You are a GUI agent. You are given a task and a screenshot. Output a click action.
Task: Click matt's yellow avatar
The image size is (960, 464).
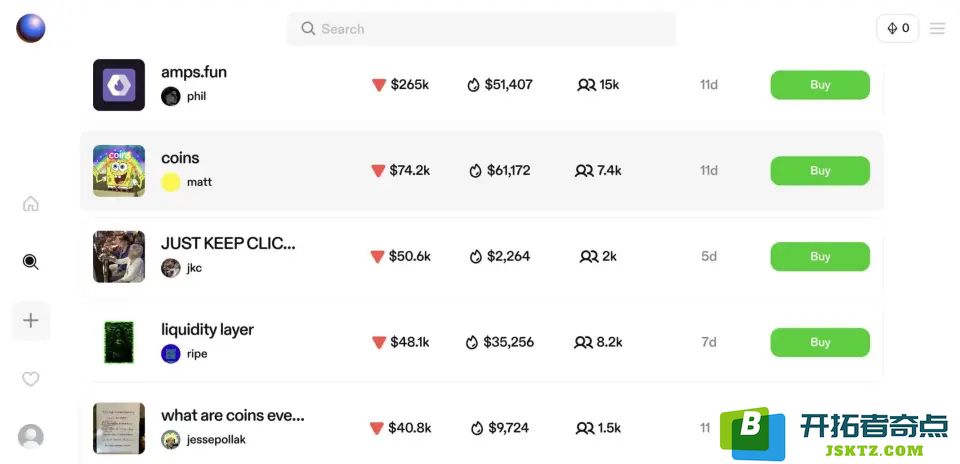[170, 182]
